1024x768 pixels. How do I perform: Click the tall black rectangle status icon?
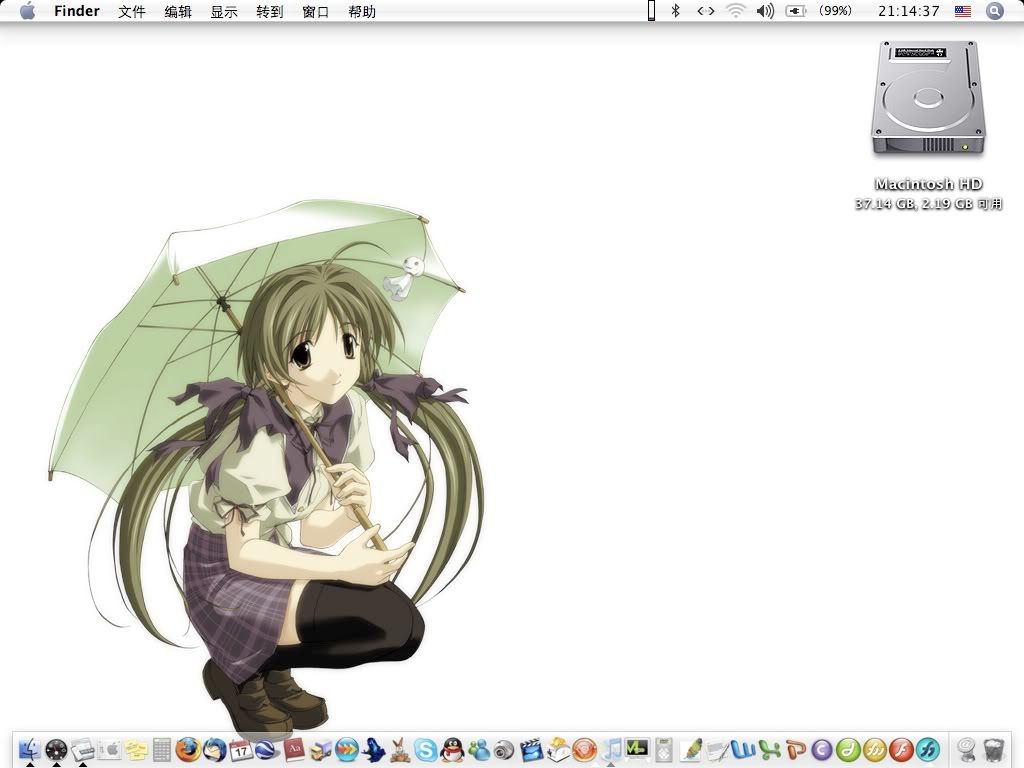651,10
